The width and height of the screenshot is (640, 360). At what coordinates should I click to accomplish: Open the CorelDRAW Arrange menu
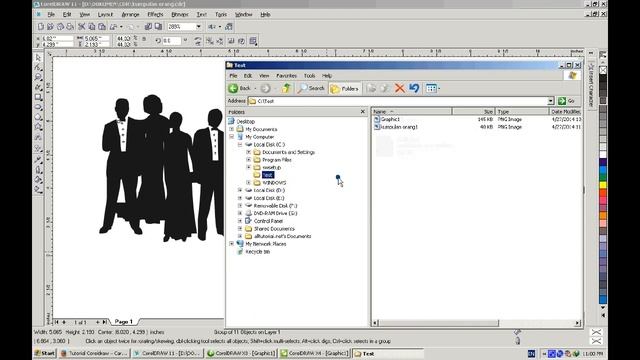point(130,14)
